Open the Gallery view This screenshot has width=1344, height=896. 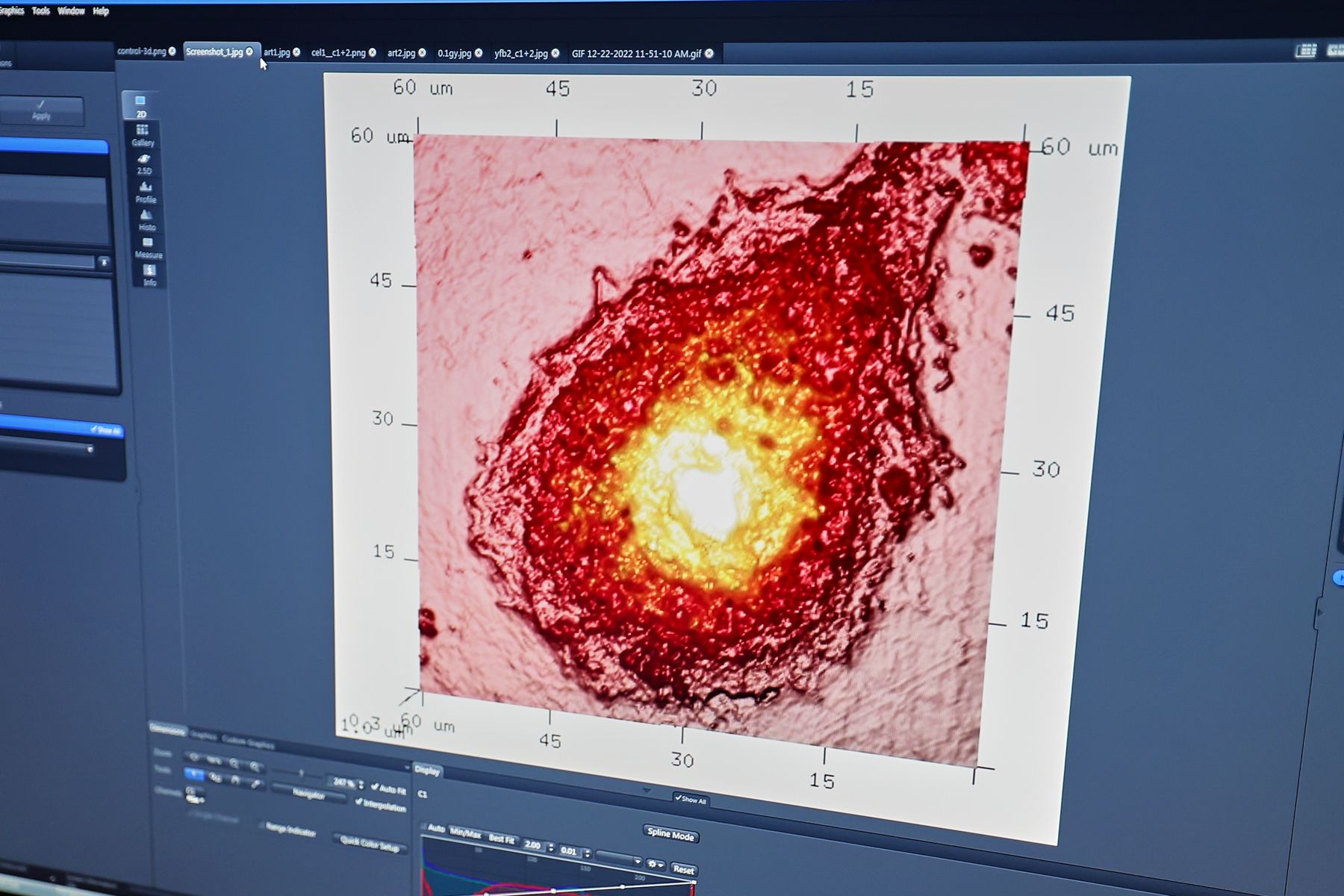click(142, 134)
